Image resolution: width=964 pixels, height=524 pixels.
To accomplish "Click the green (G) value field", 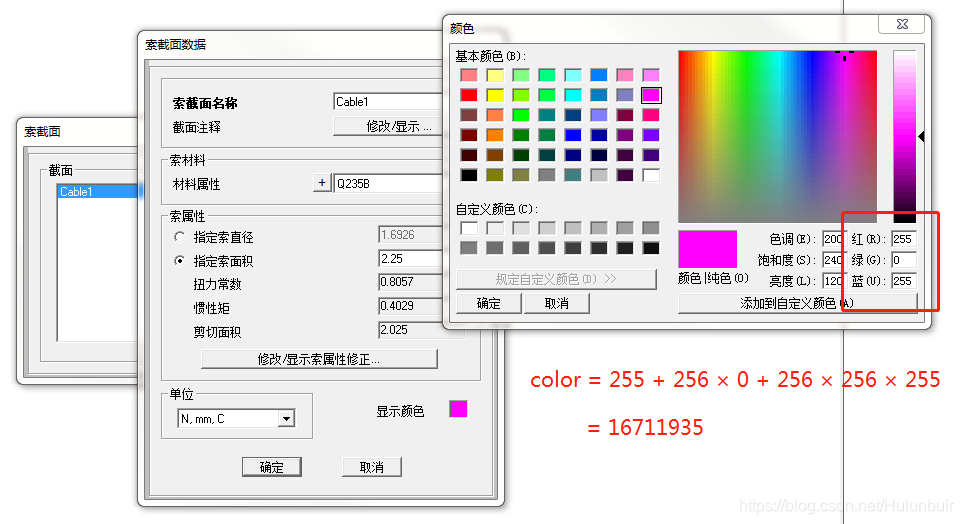I will coord(904,260).
